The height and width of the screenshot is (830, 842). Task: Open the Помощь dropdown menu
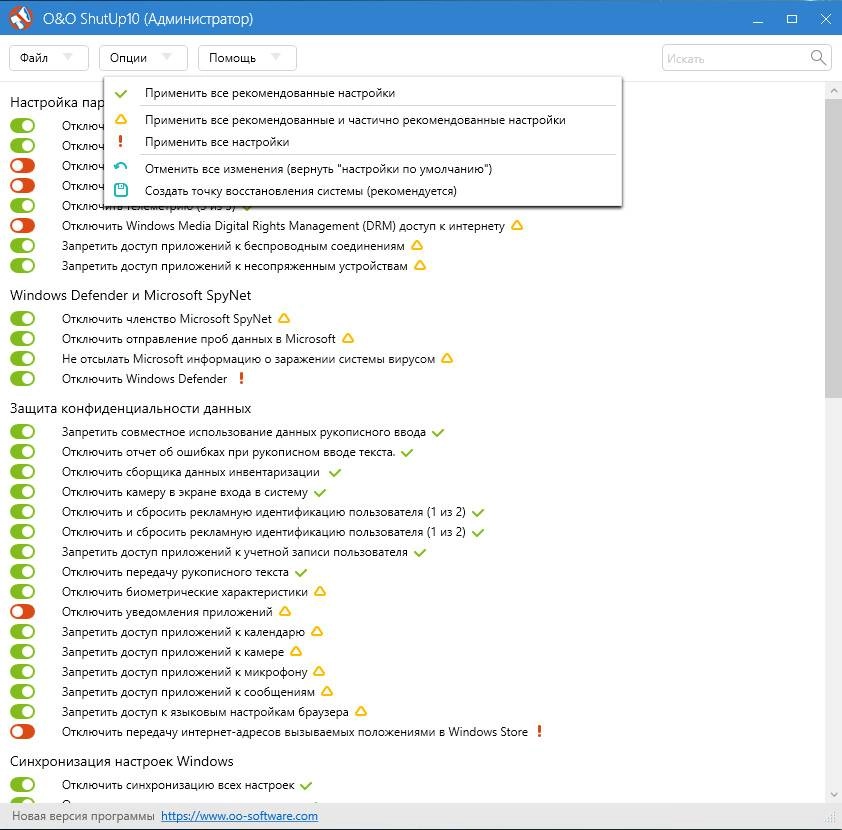pos(247,58)
